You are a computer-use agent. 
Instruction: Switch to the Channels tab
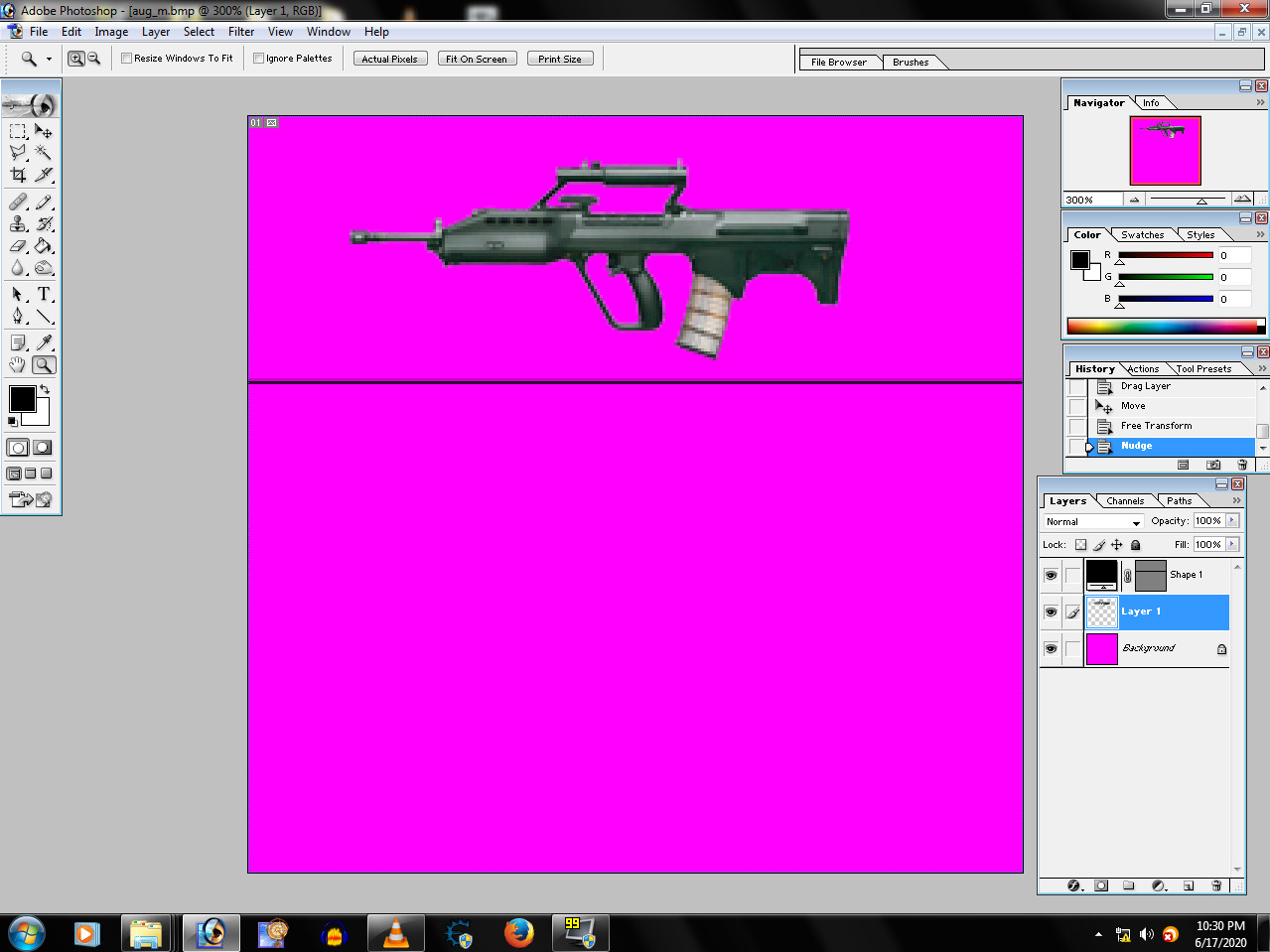1124,500
